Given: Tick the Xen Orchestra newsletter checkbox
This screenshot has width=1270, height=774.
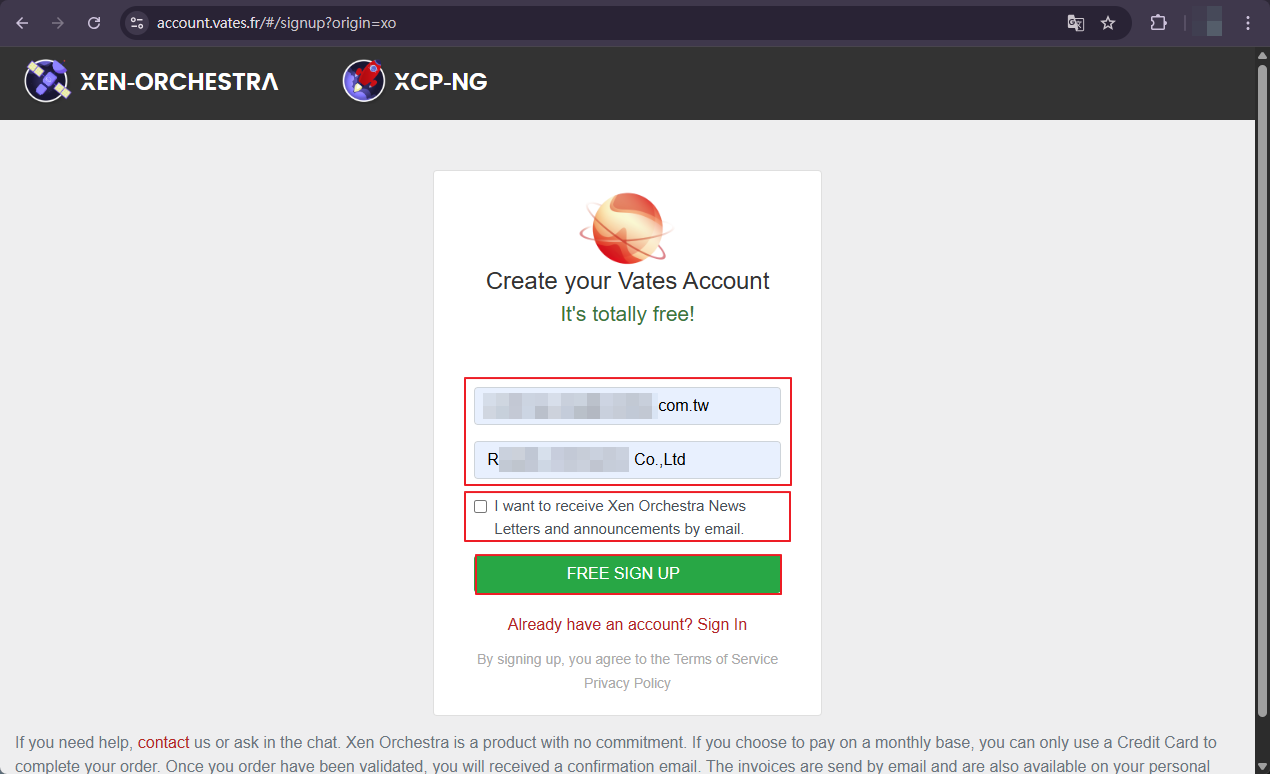Looking at the screenshot, I should 481,507.
